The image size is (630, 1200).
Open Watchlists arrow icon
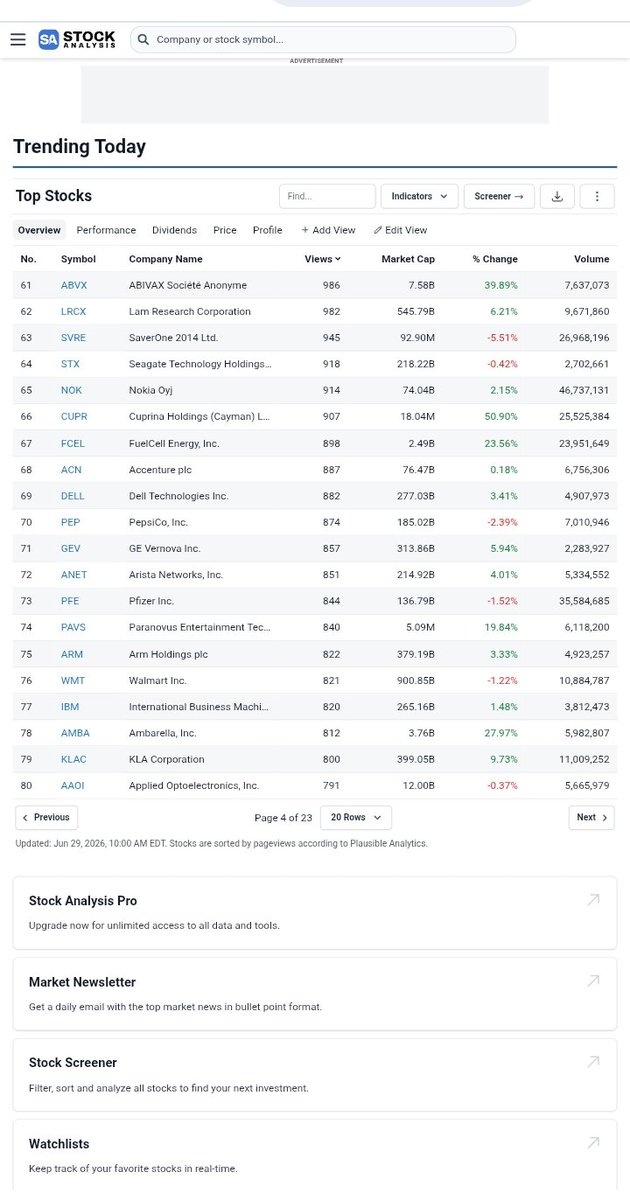(593, 1142)
